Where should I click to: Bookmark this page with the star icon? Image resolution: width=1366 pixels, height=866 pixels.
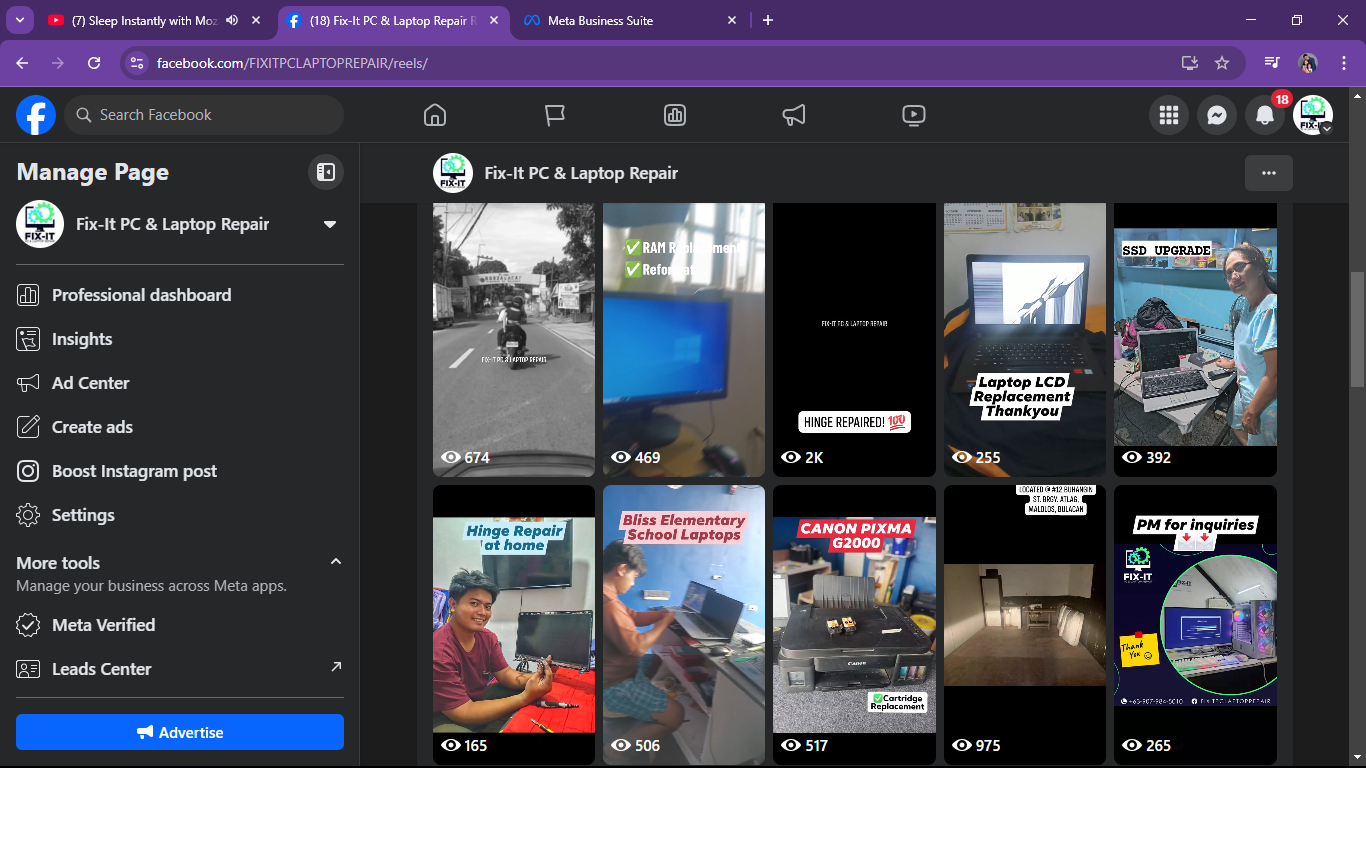coord(1222,63)
